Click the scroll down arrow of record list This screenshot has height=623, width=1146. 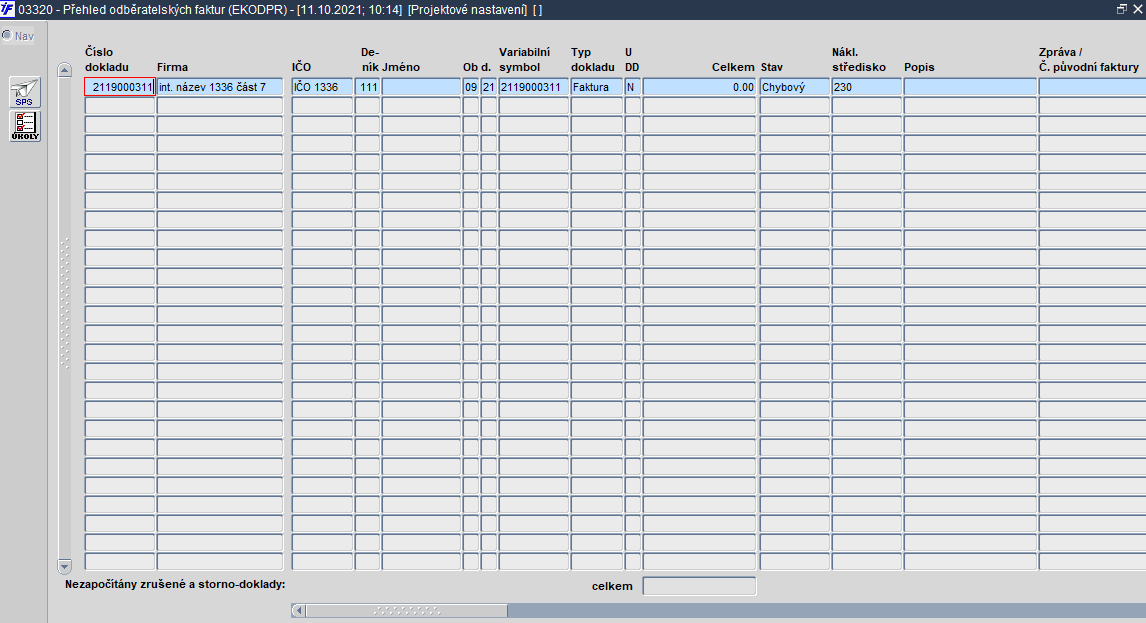click(x=64, y=566)
